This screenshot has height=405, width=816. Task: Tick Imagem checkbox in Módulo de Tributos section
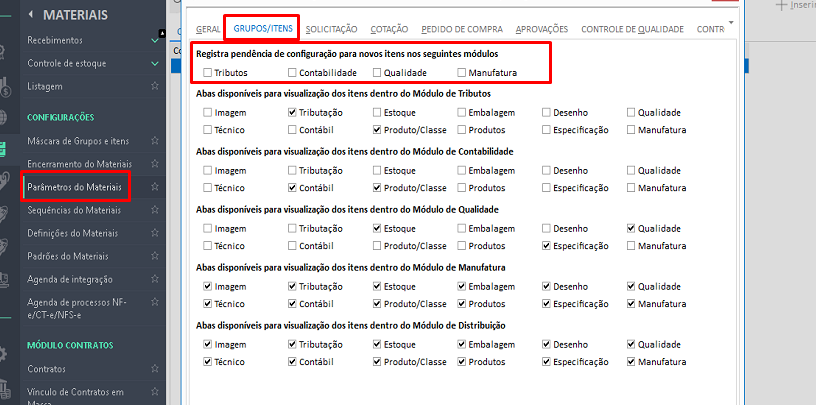pyautogui.click(x=207, y=113)
